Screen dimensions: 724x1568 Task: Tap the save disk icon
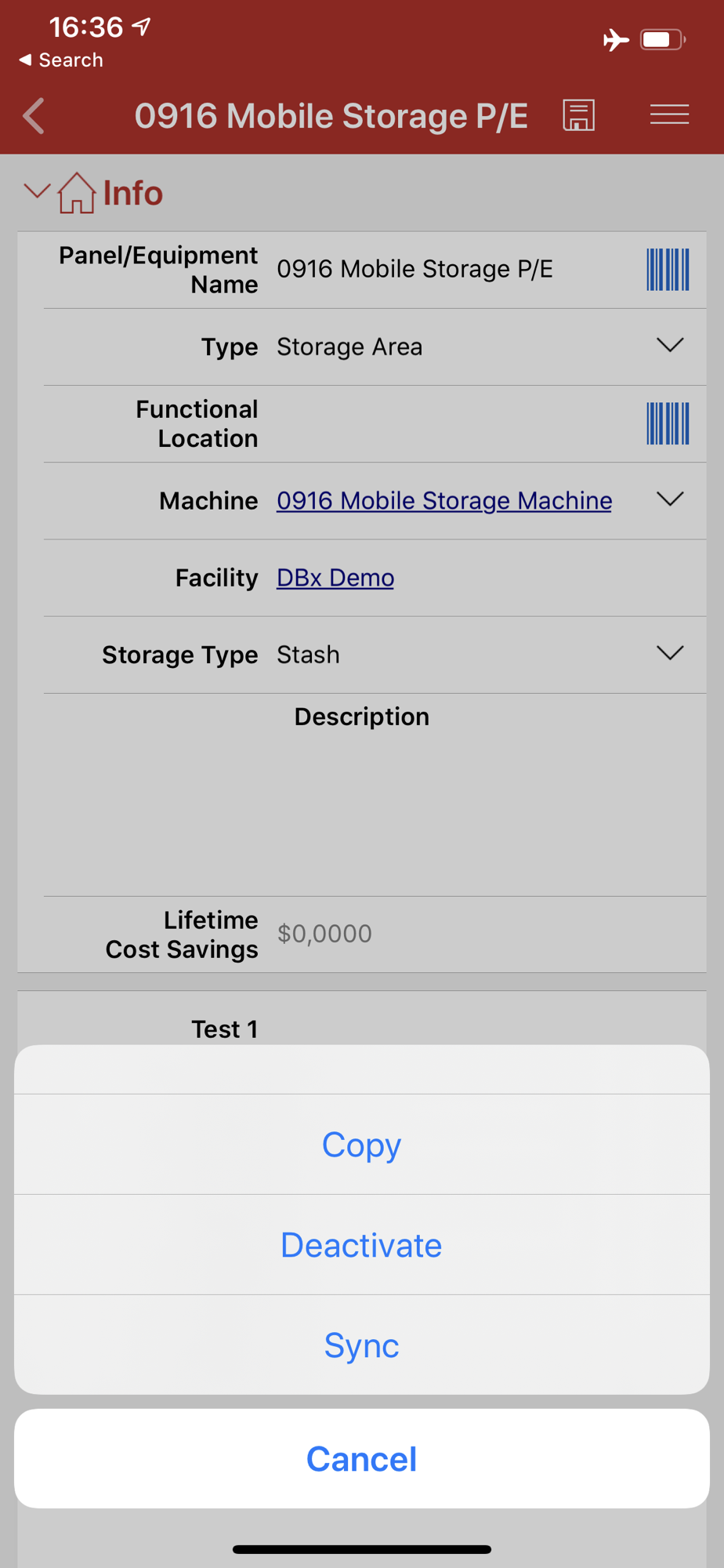click(579, 115)
